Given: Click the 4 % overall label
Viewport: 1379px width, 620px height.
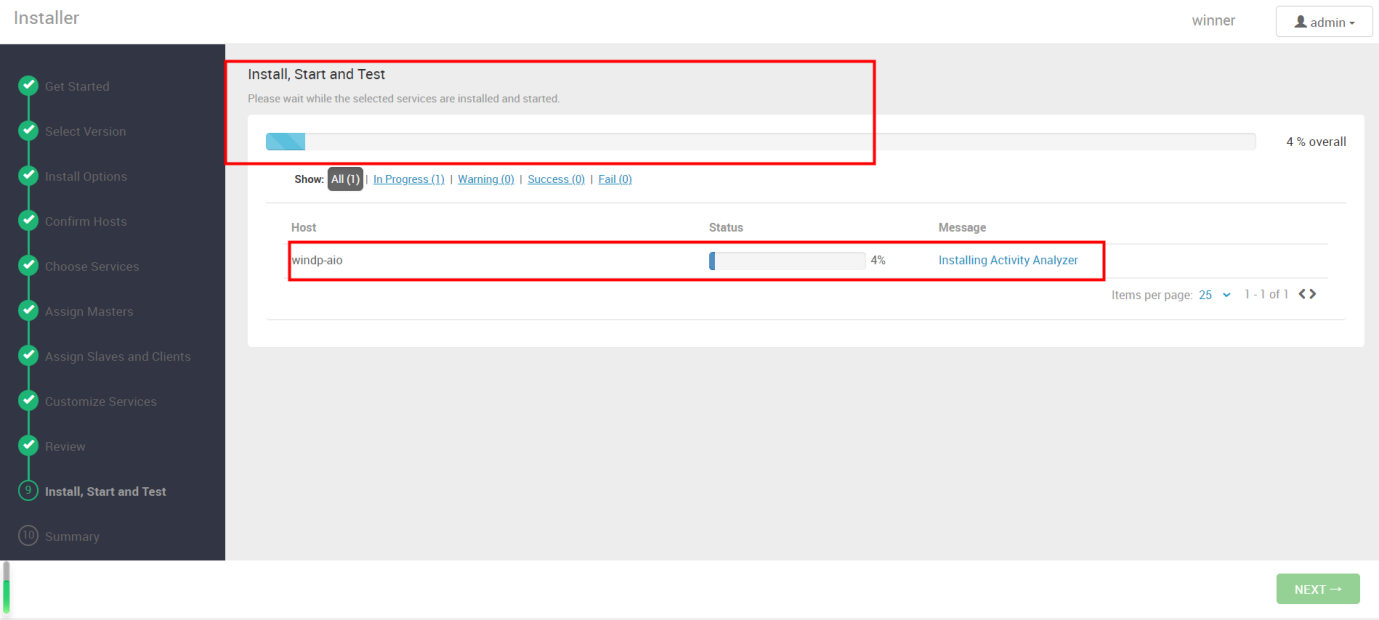Looking at the screenshot, I should (1316, 142).
